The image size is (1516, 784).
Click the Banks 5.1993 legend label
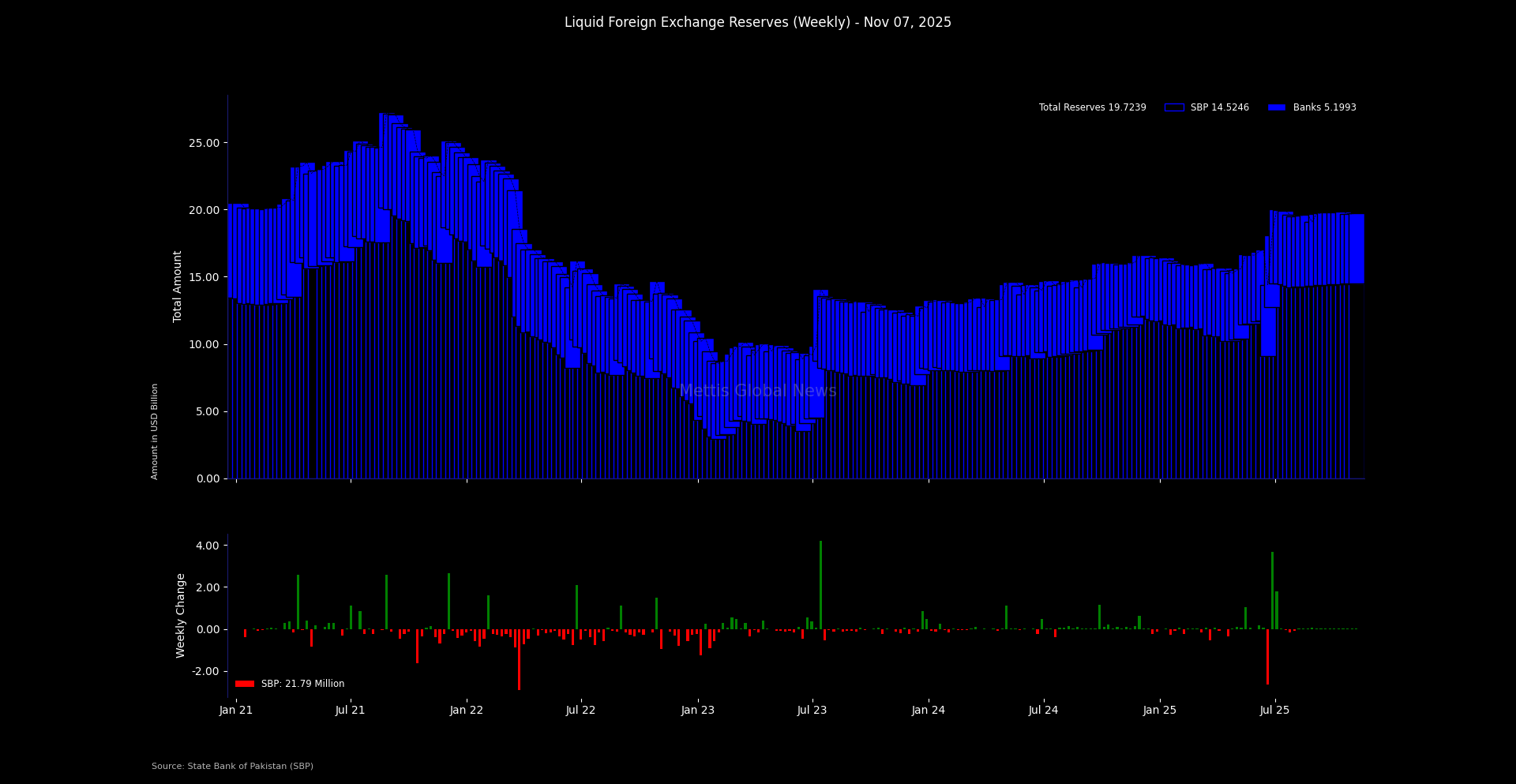(x=1324, y=107)
